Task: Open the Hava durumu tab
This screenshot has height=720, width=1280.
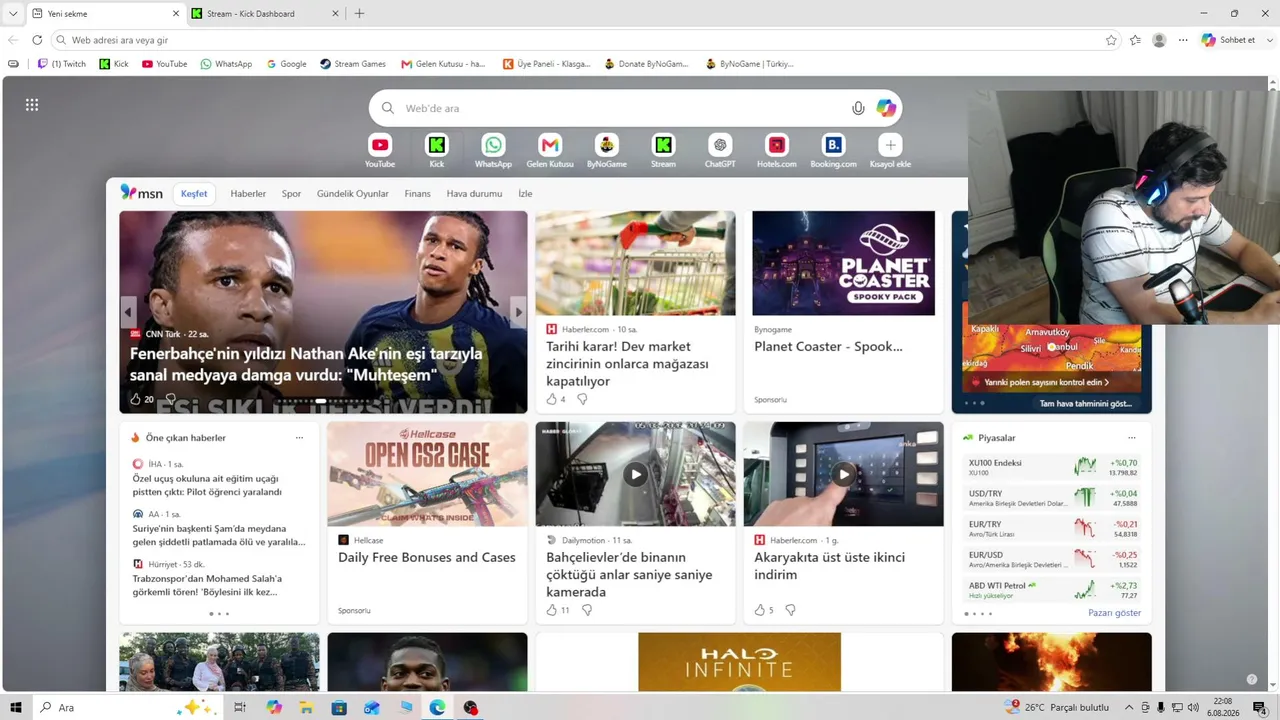Action: tap(474, 193)
